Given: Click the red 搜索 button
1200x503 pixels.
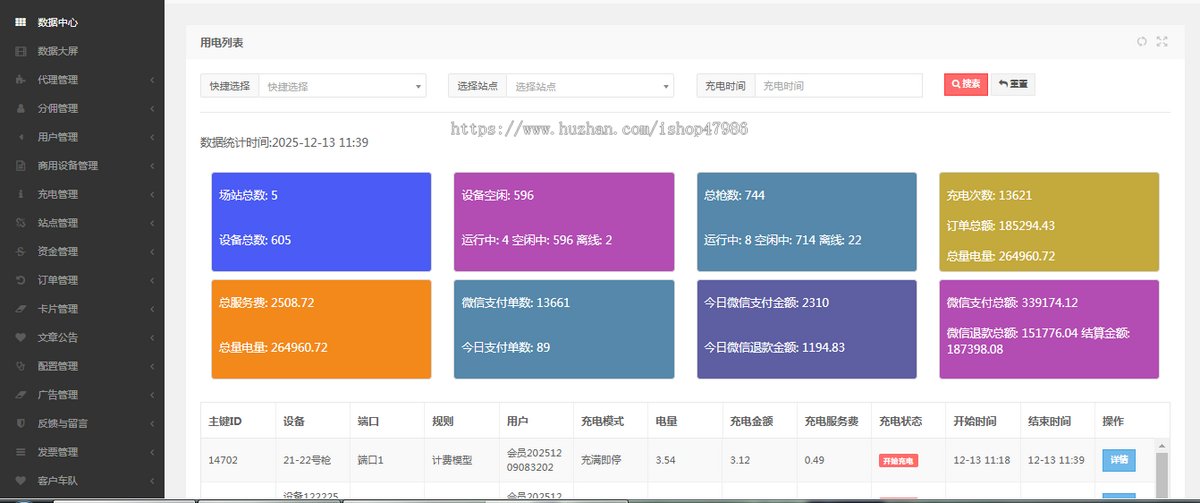Looking at the screenshot, I should (x=965, y=85).
